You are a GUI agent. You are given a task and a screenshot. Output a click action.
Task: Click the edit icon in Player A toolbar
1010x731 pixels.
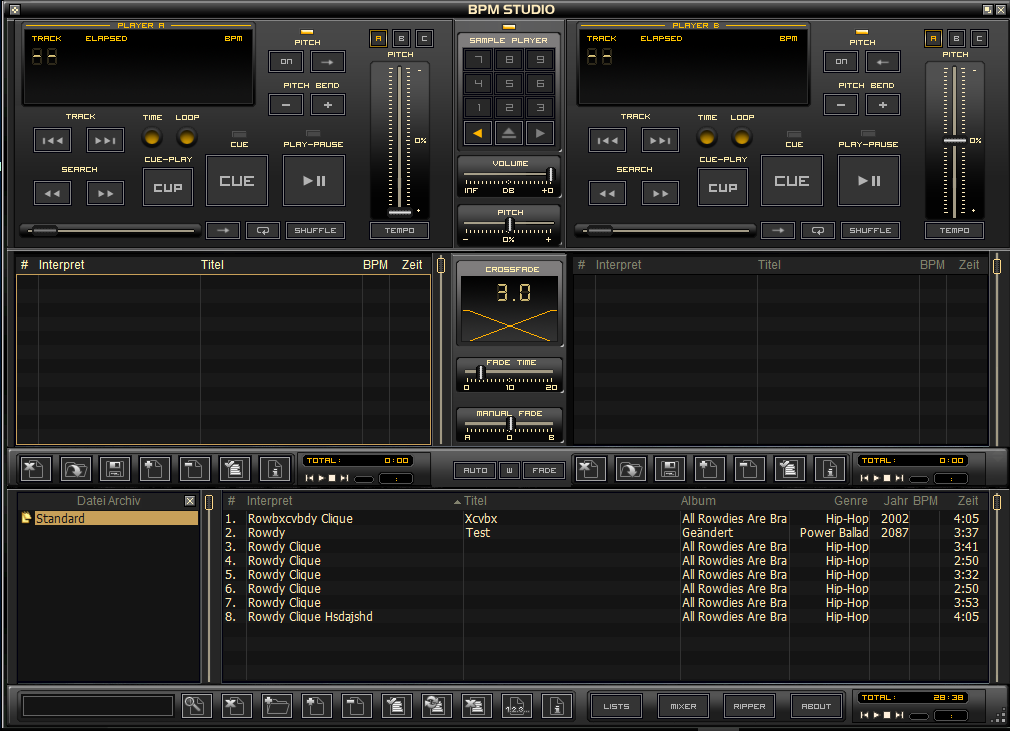coord(234,468)
